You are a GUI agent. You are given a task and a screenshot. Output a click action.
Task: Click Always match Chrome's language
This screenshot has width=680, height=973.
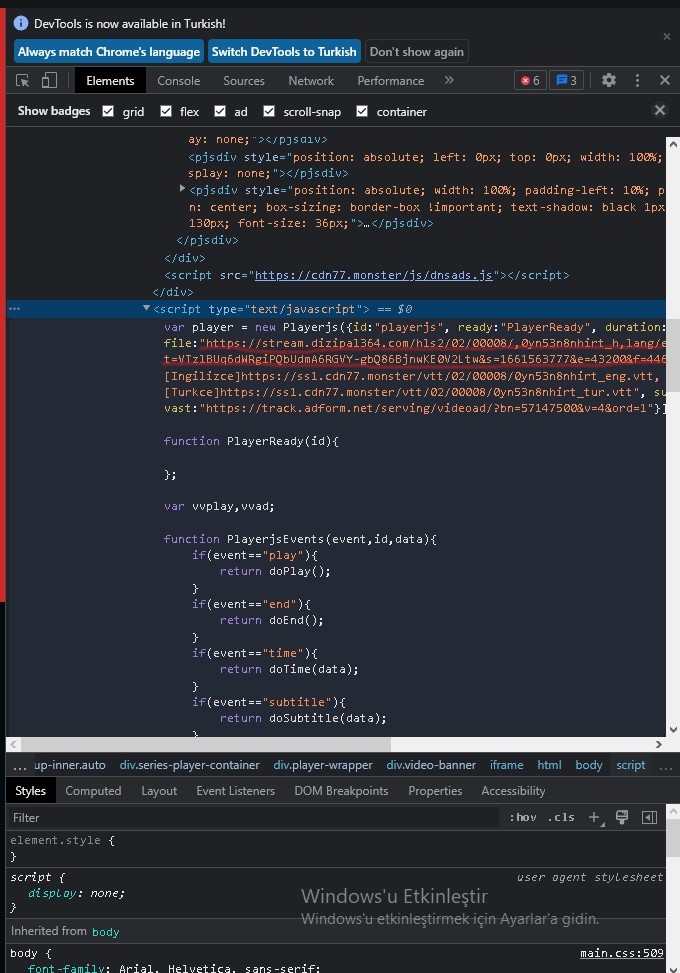pos(109,52)
